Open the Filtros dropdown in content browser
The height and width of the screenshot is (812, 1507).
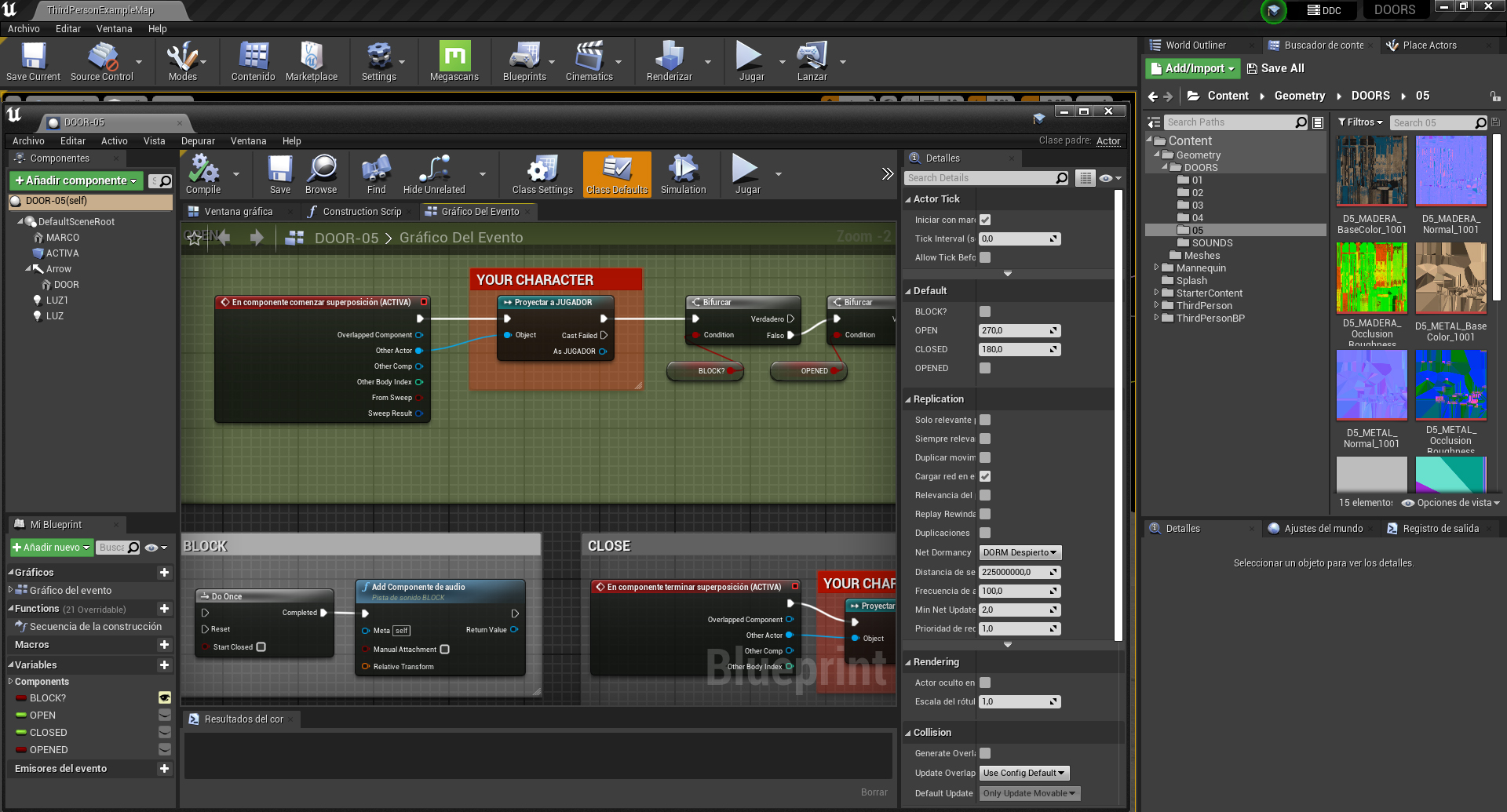click(x=1360, y=122)
